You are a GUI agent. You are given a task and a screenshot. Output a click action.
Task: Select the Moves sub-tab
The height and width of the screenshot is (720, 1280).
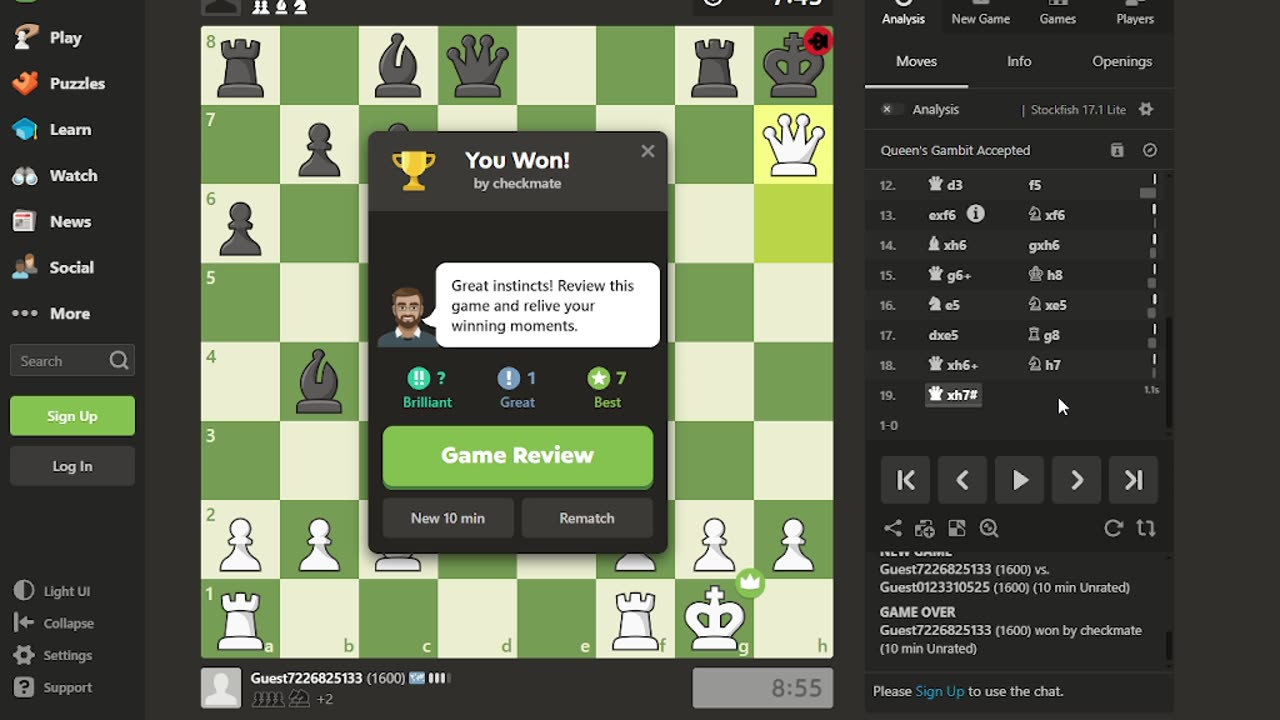(916, 61)
